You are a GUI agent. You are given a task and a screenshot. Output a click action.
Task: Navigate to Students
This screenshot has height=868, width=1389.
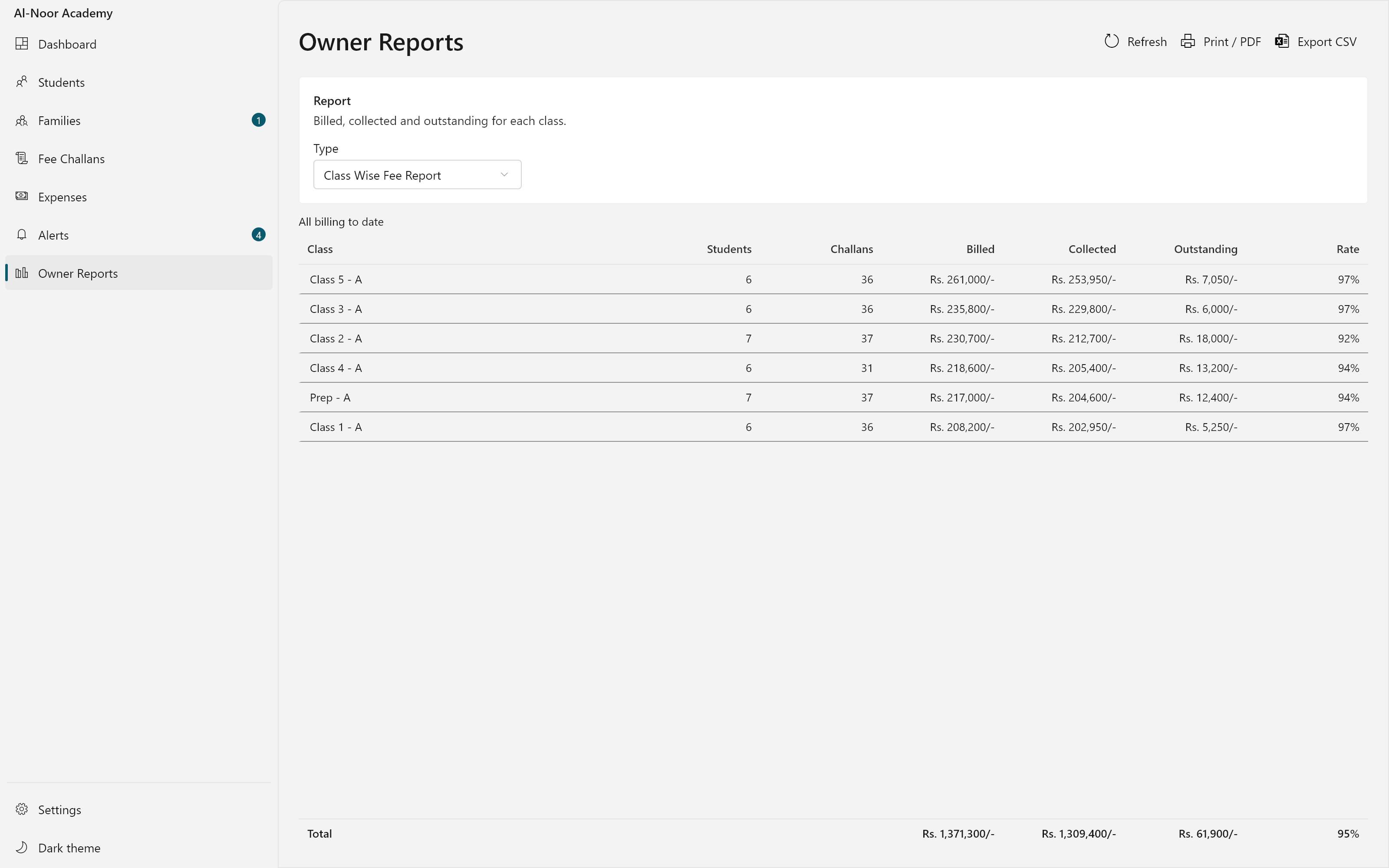[139, 82]
